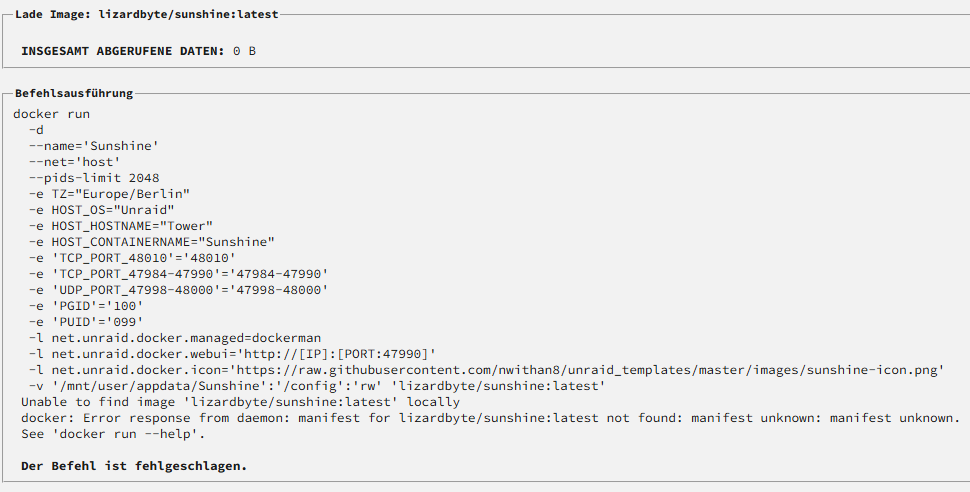Click the 'Der Befehl ist fehlgeschlagen.' message
The width and height of the screenshot is (970, 492).
click(x=134, y=466)
